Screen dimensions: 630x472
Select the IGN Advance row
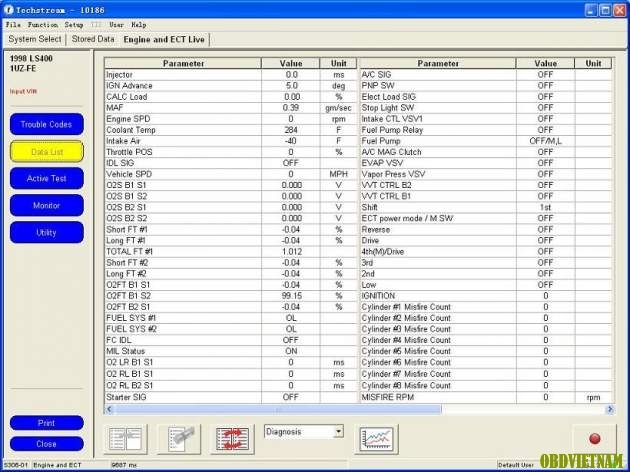(x=231, y=86)
